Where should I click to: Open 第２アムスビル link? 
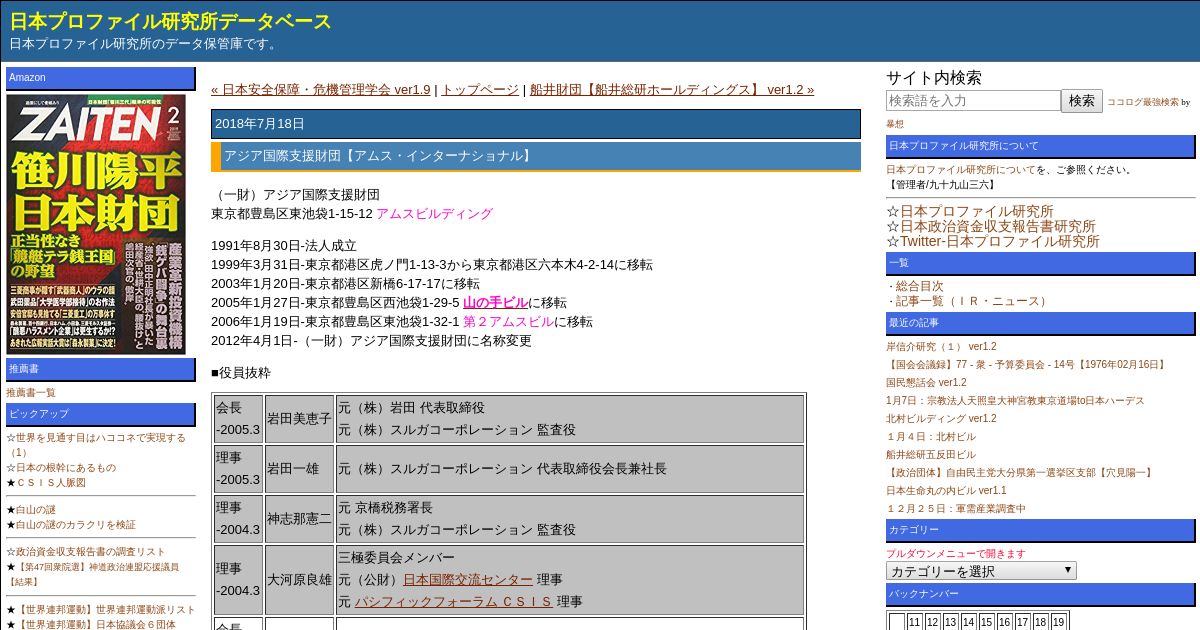(508, 322)
